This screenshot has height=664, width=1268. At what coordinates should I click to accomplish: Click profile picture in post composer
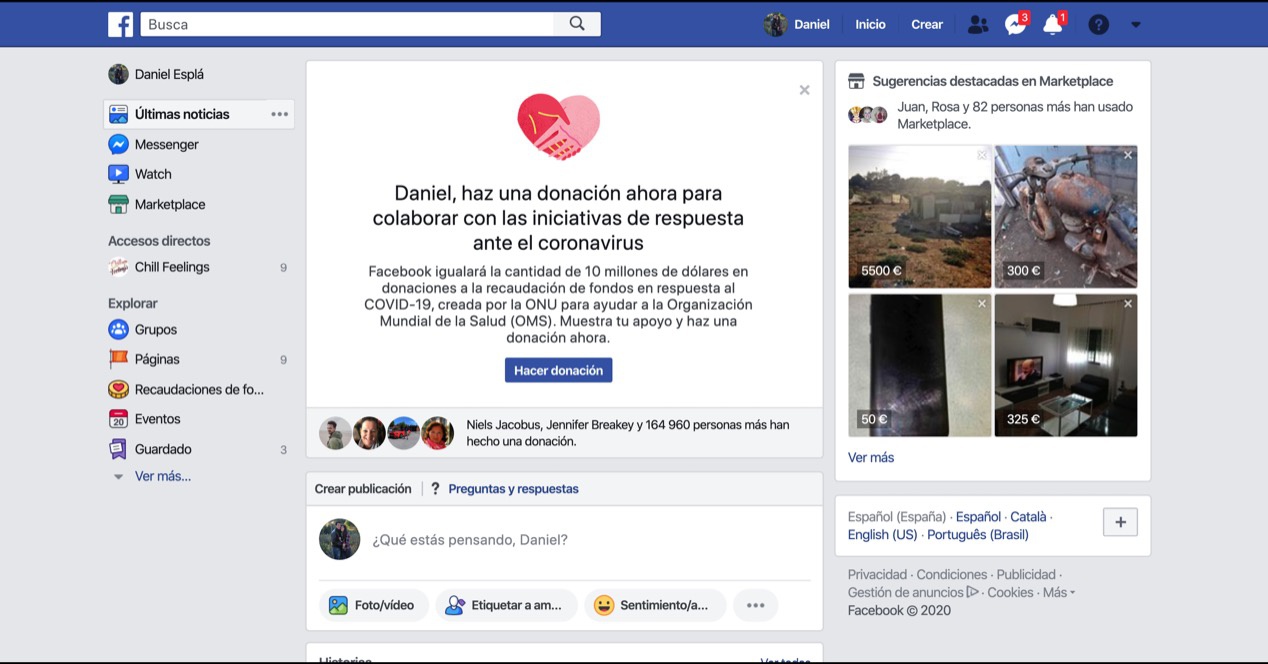[x=339, y=539]
